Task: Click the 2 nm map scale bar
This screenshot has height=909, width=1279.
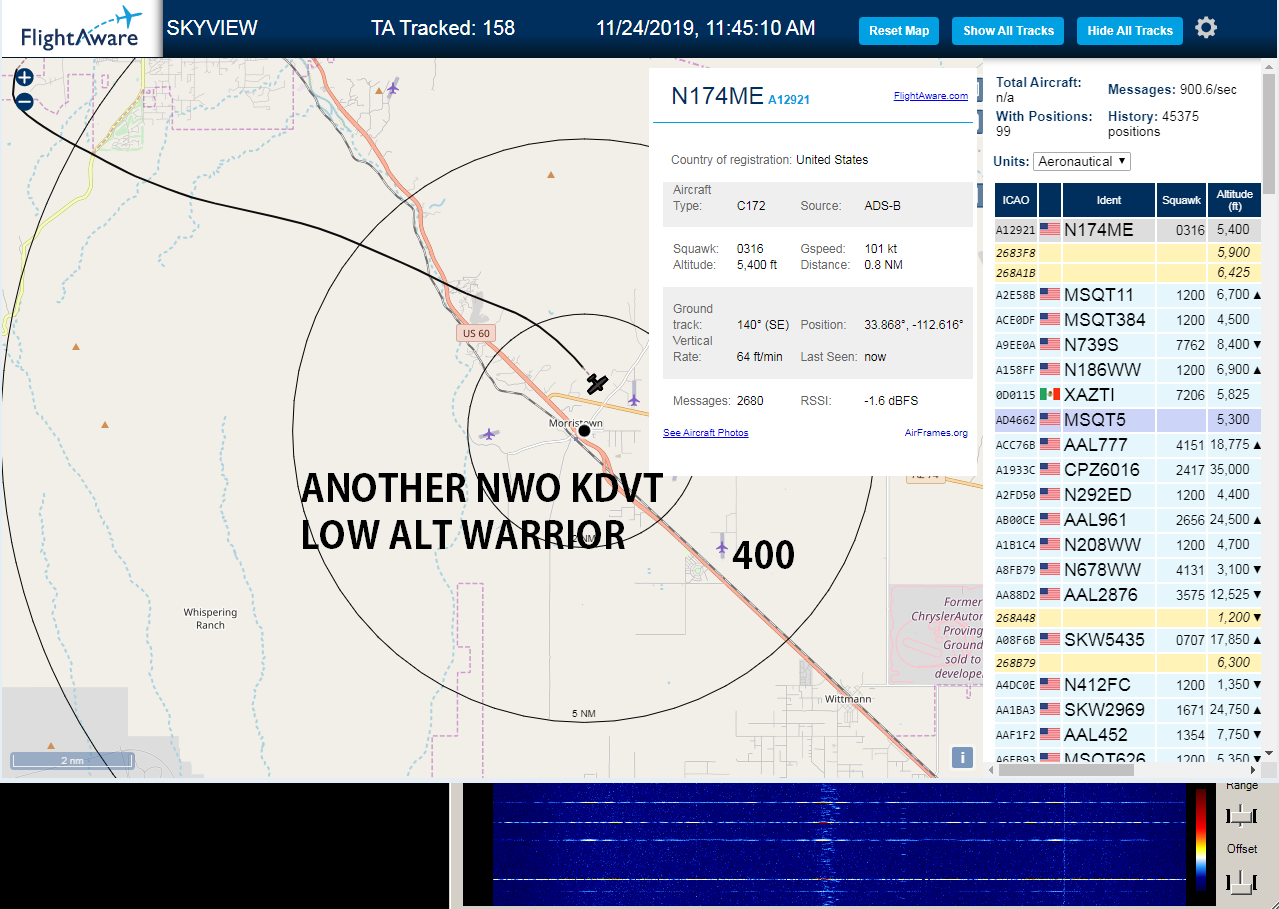Action: [x=71, y=761]
